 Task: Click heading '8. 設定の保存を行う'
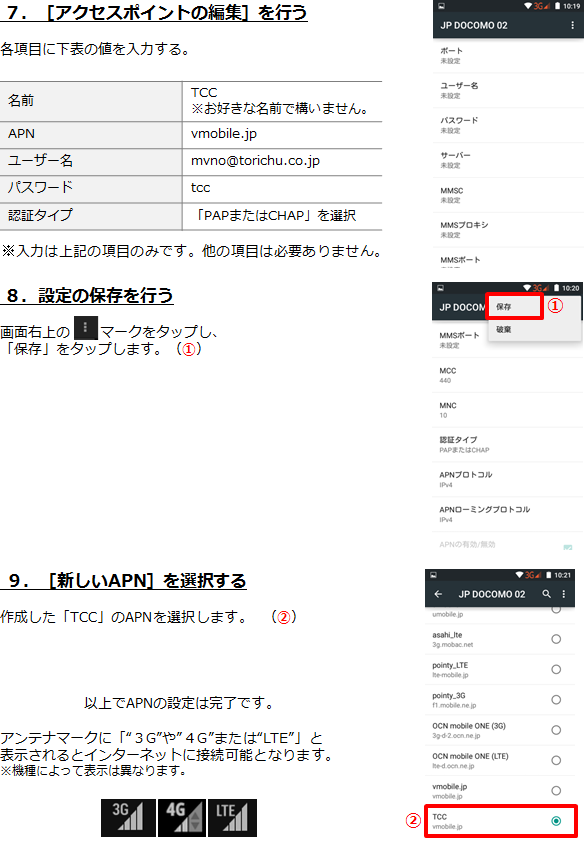(88, 295)
